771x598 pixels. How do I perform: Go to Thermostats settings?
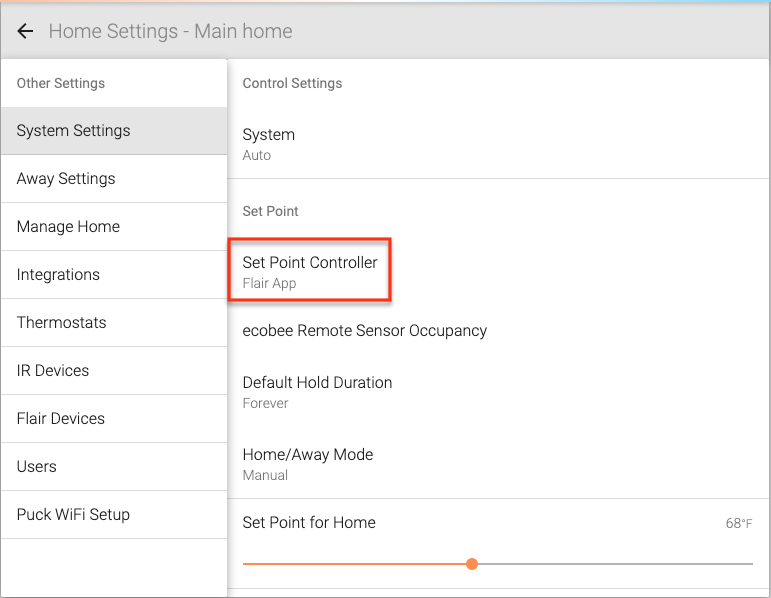114,323
